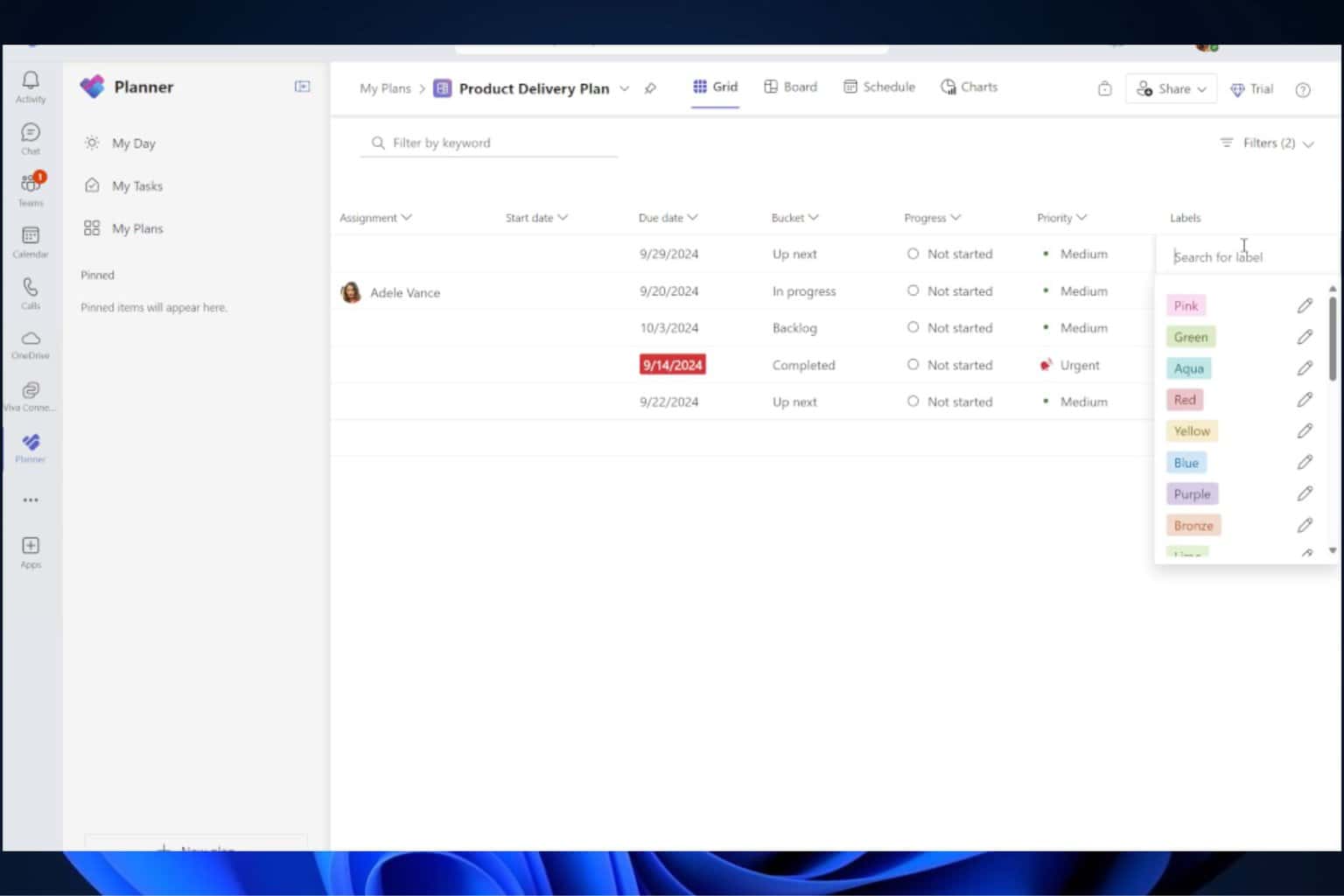
Task: Open Teams icon with notification badge
Action: point(31,189)
